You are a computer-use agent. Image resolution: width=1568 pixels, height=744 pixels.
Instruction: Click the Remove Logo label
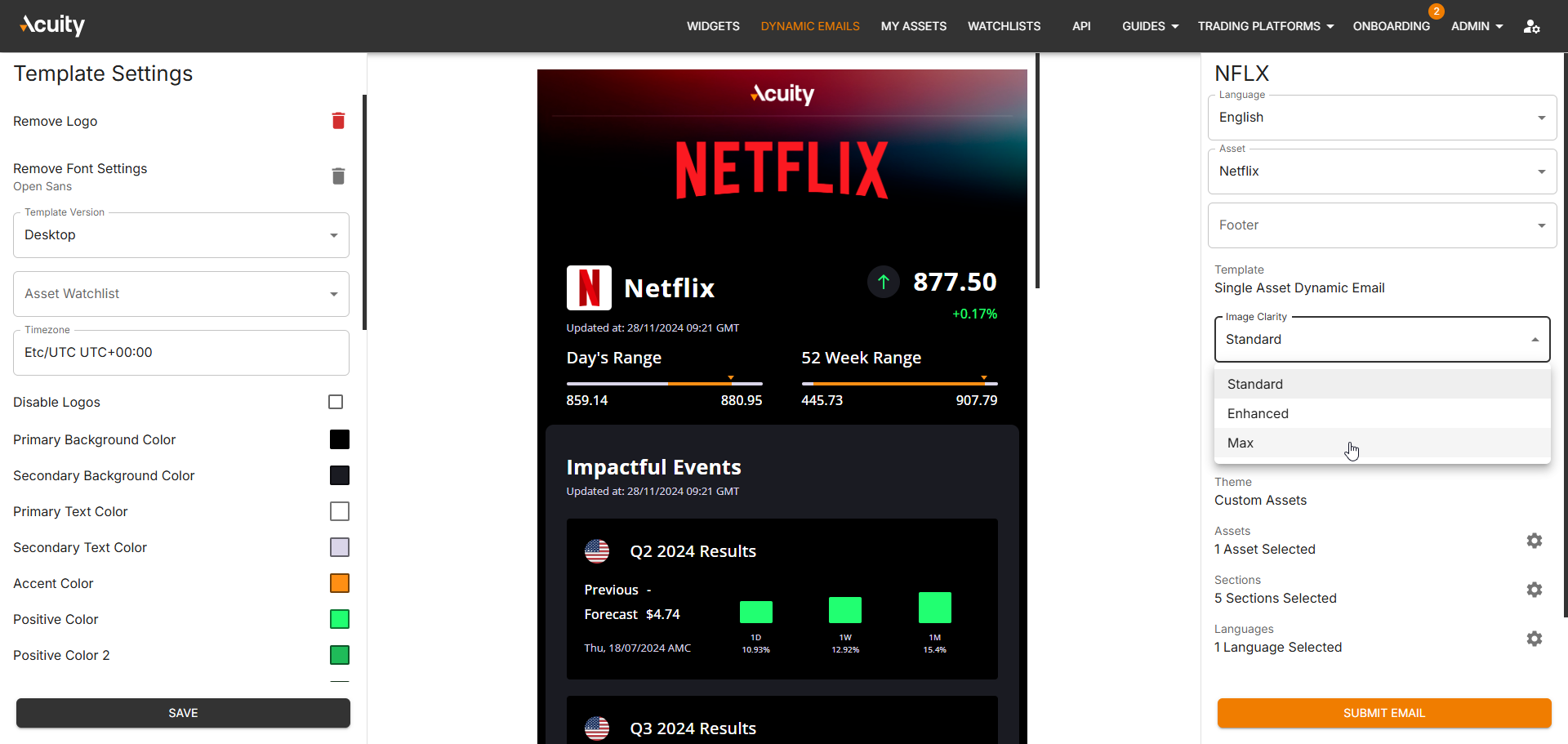click(x=56, y=121)
